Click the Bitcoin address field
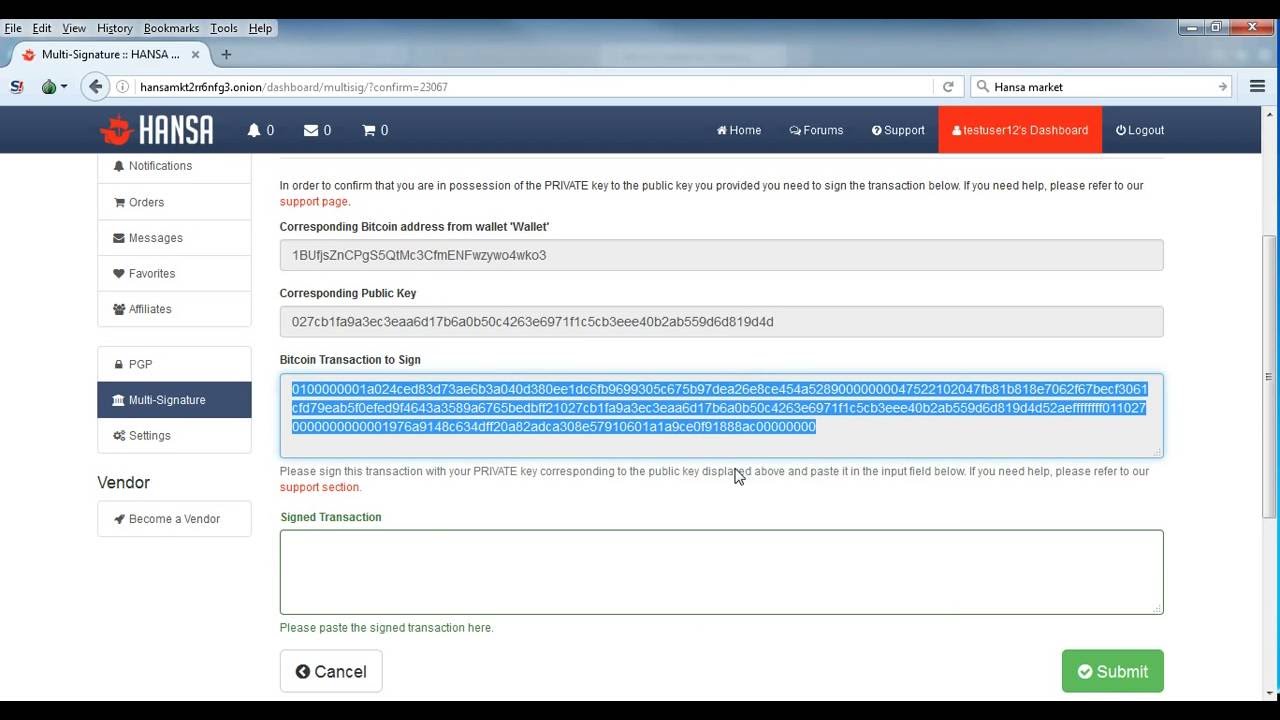The width and height of the screenshot is (1280, 720). (x=721, y=255)
